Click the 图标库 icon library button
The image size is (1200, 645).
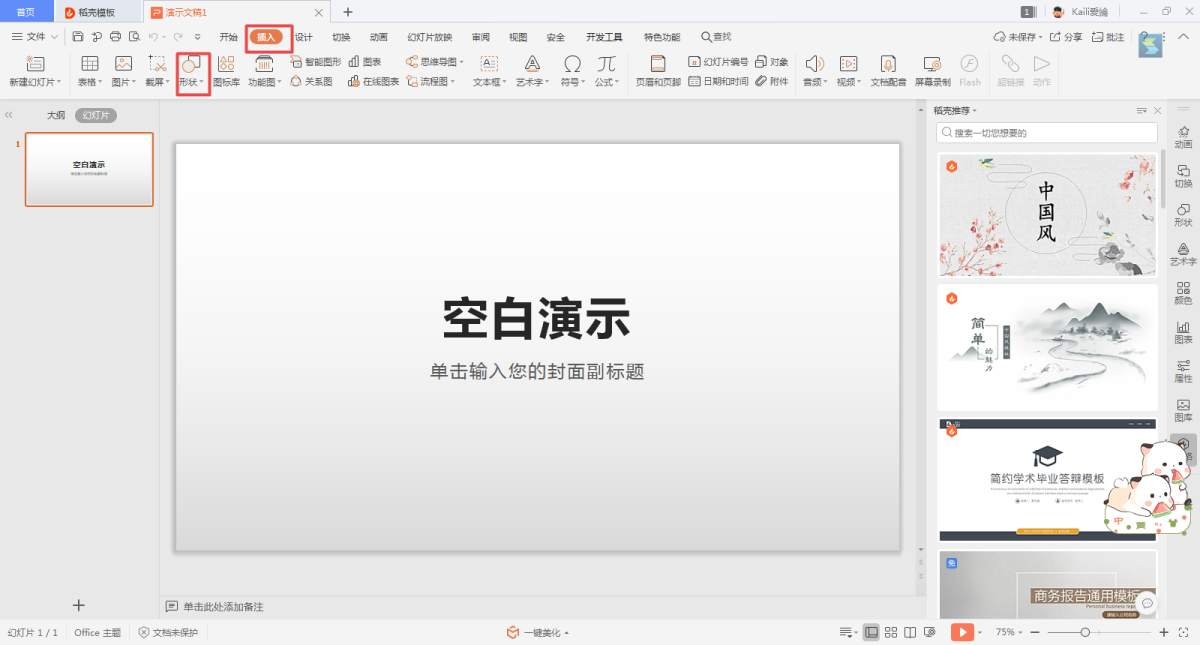coord(226,70)
